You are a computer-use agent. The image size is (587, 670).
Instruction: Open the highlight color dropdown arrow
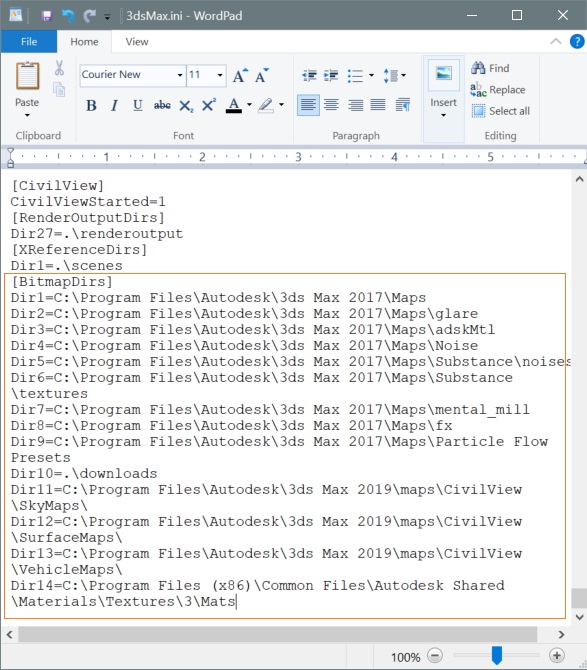pos(281,104)
